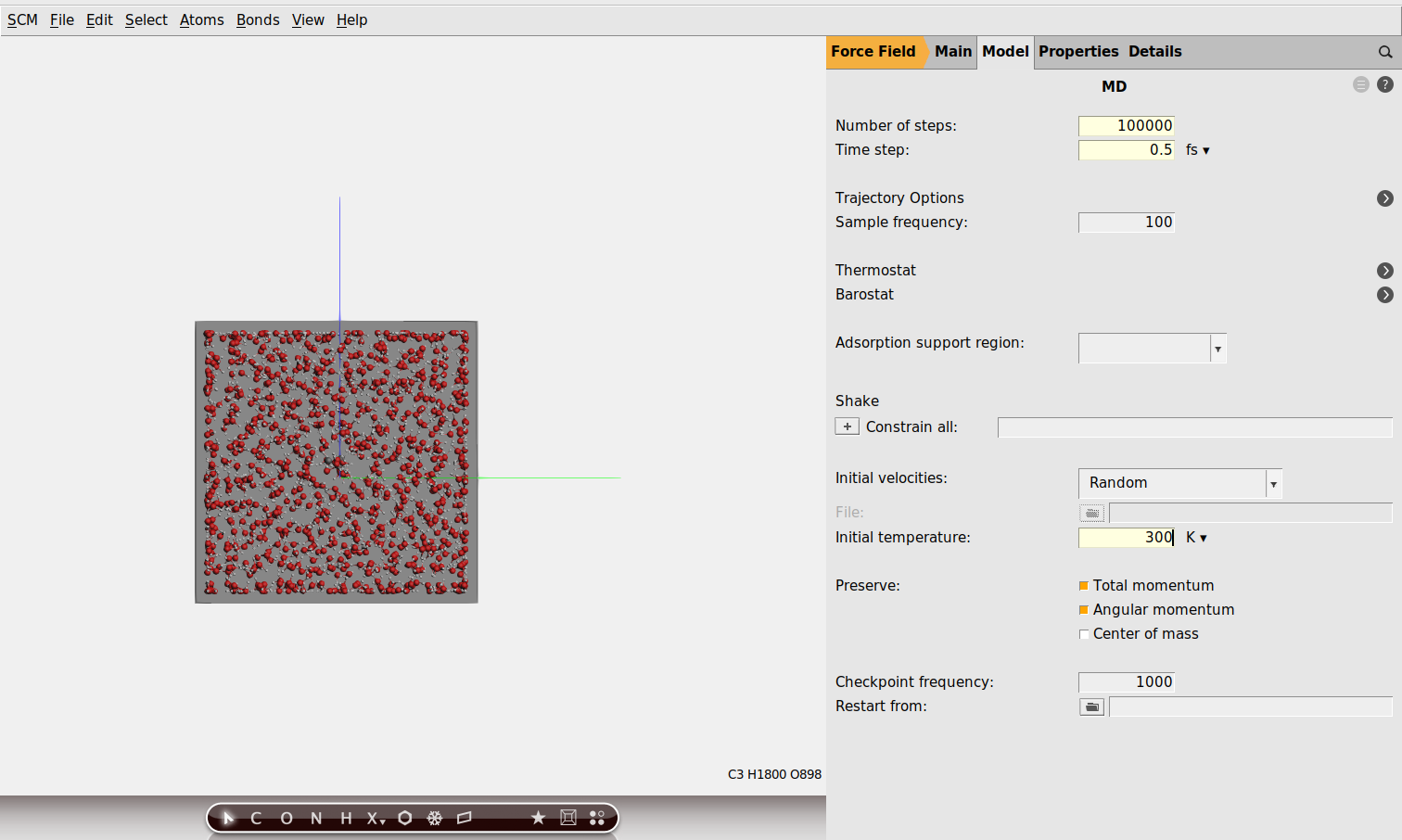
Task: Click the star favorites tool
Action: point(538,818)
